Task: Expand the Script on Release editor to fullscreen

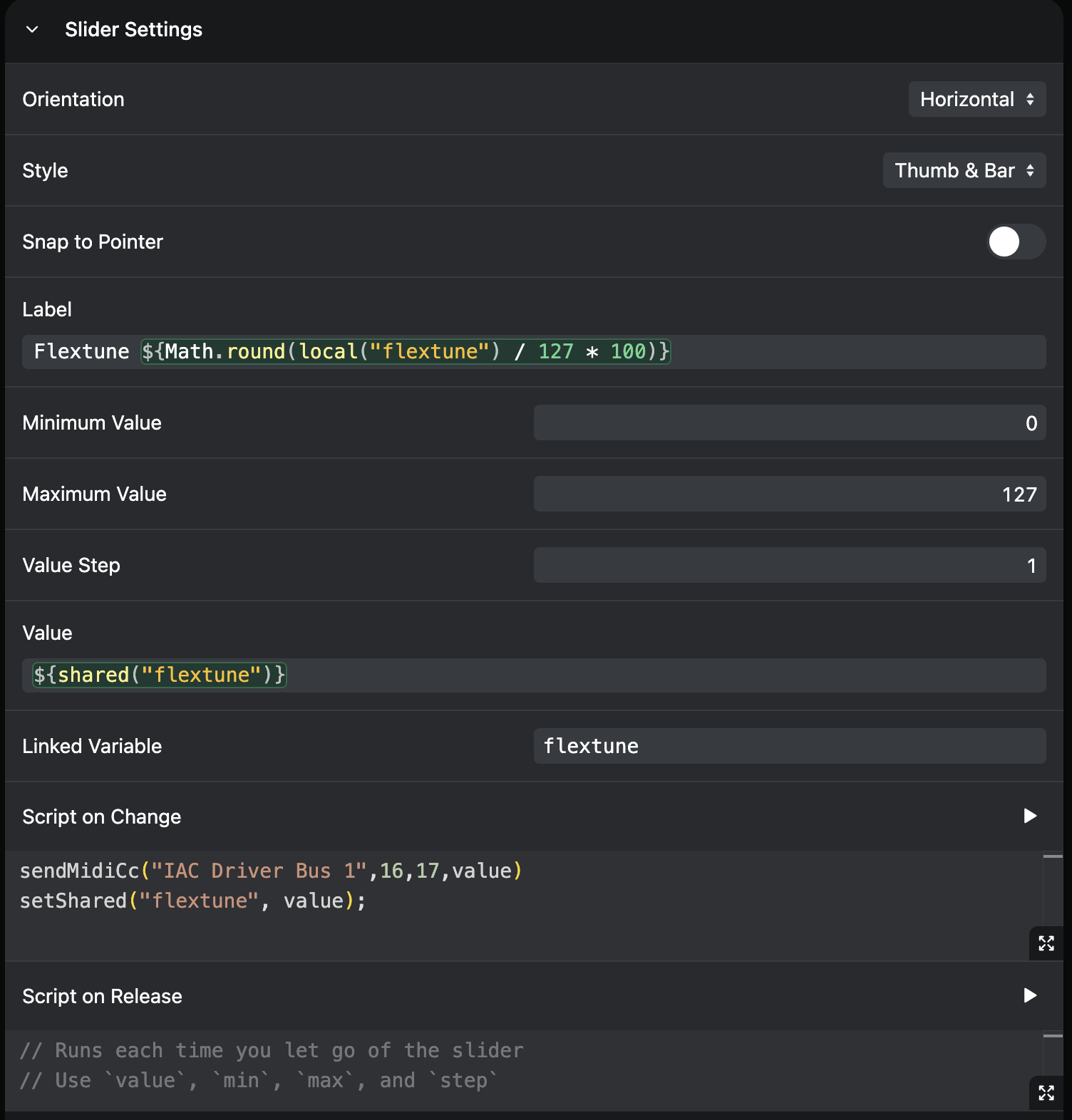Action: coord(1046,1093)
